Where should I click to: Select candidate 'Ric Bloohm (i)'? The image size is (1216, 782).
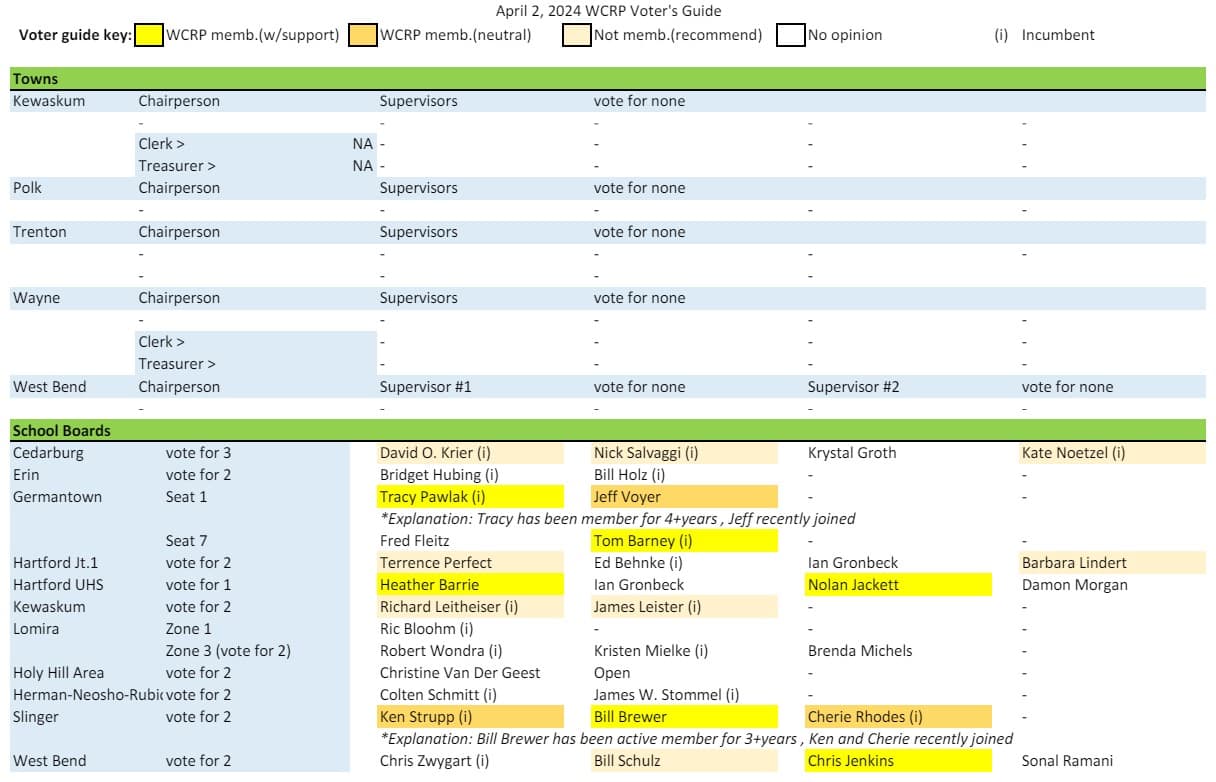pyautogui.click(x=425, y=628)
